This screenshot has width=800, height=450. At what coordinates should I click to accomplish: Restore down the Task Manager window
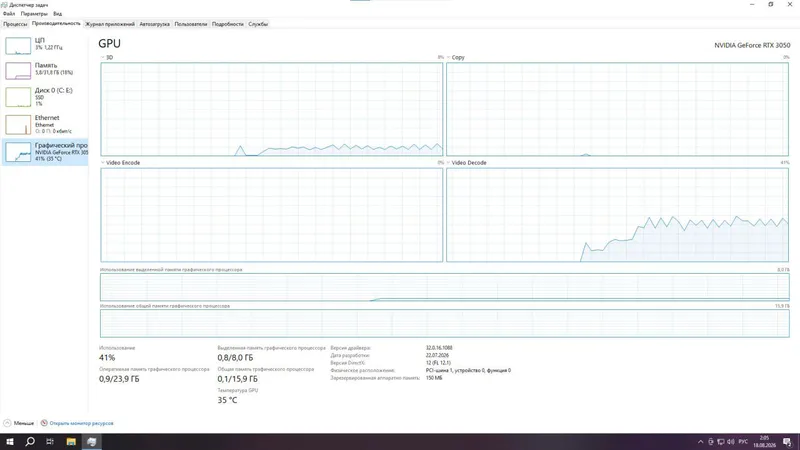(x=771, y=5)
